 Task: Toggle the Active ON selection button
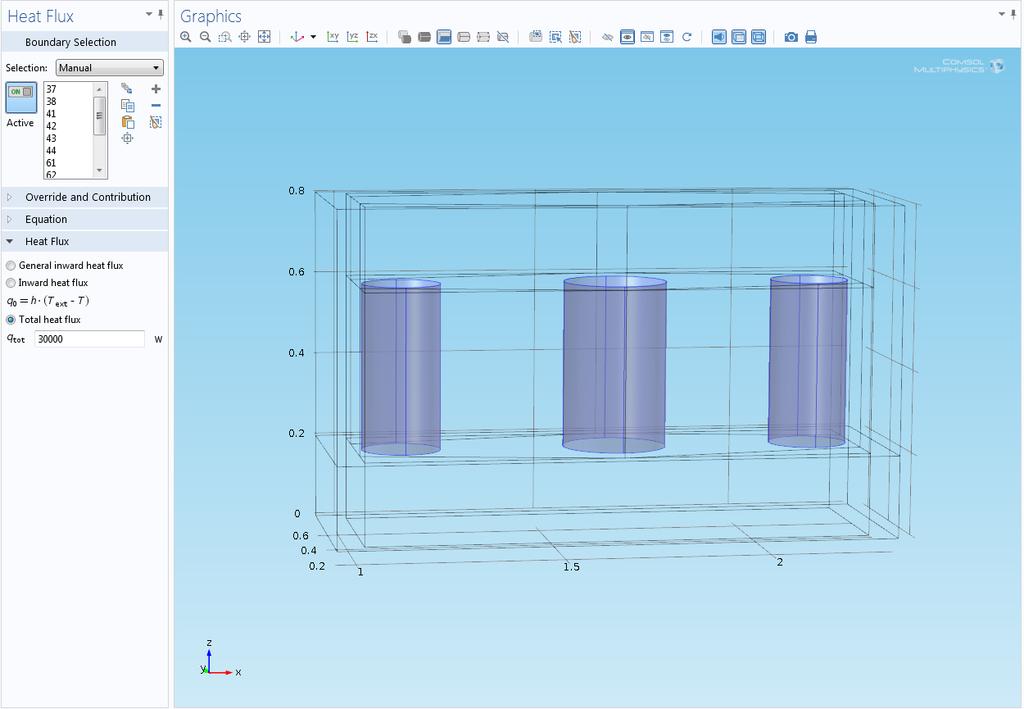coord(21,97)
